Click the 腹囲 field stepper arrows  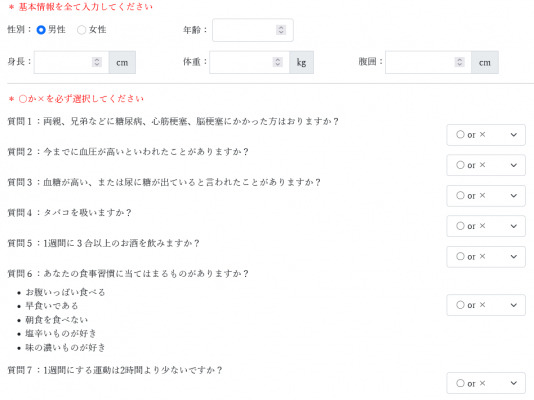pos(459,62)
